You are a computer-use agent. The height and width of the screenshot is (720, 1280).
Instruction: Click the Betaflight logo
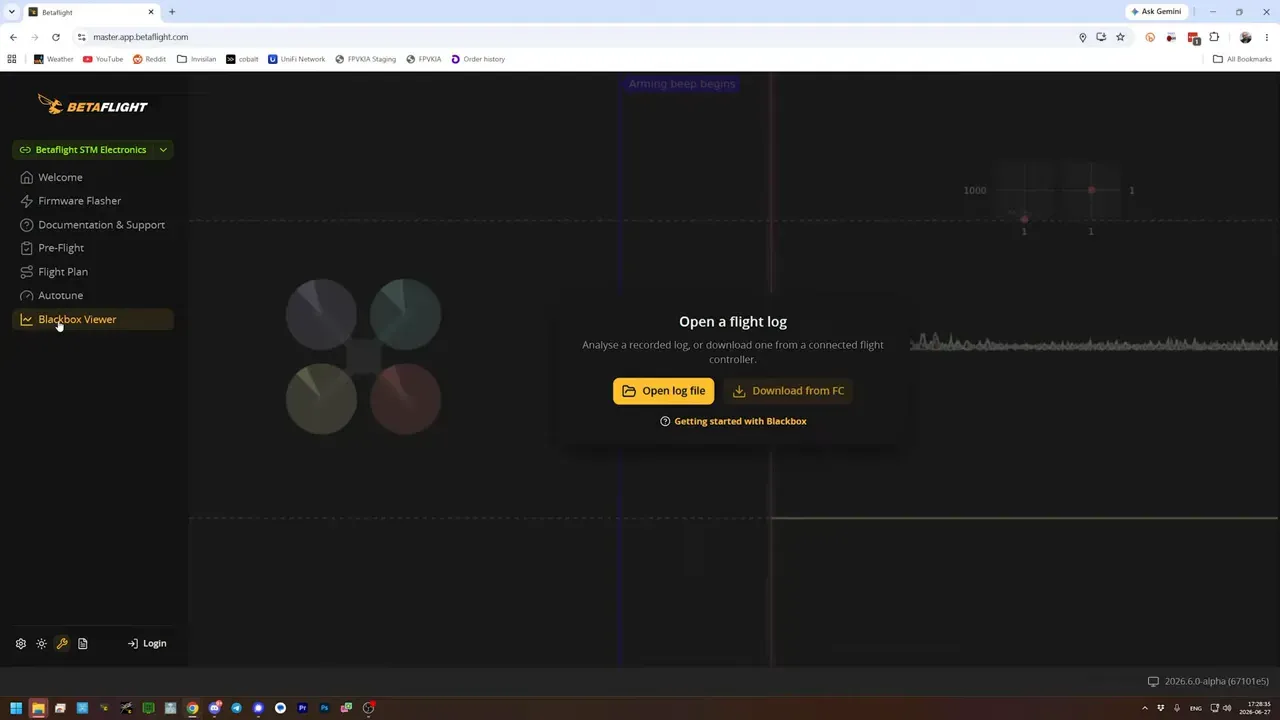tap(92, 105)
